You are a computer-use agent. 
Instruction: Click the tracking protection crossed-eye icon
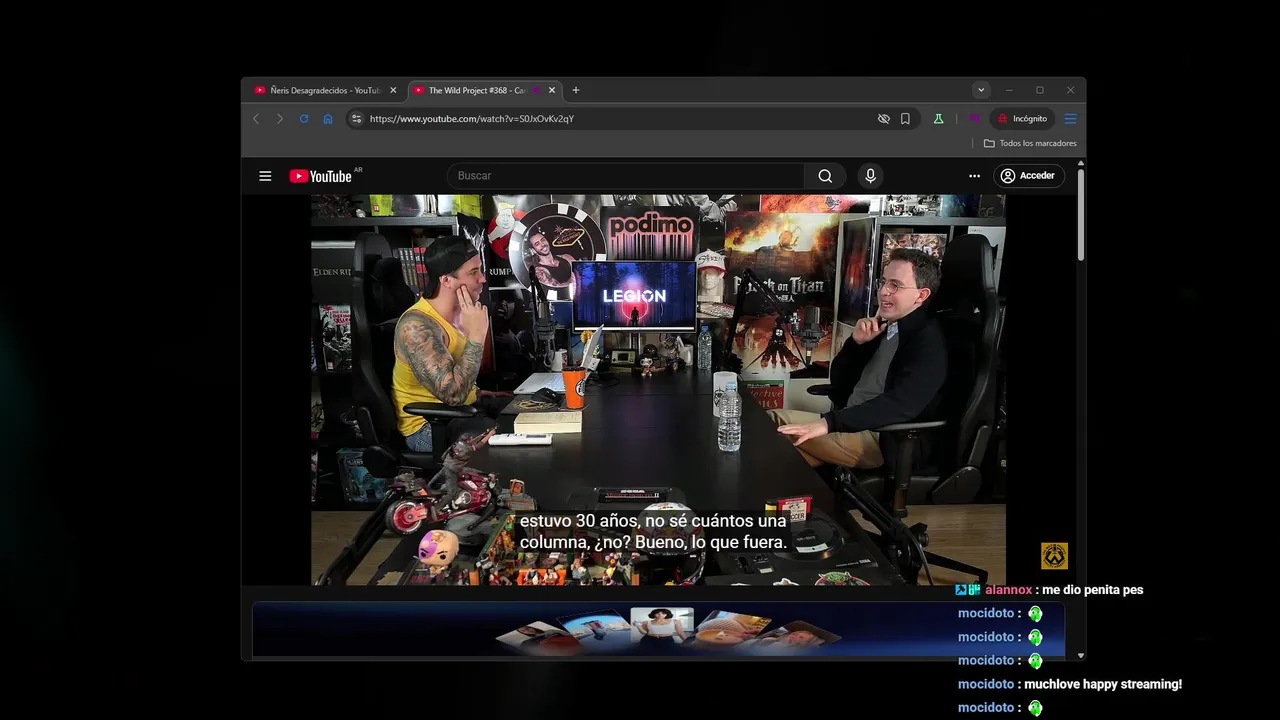[x=884, y=119]
